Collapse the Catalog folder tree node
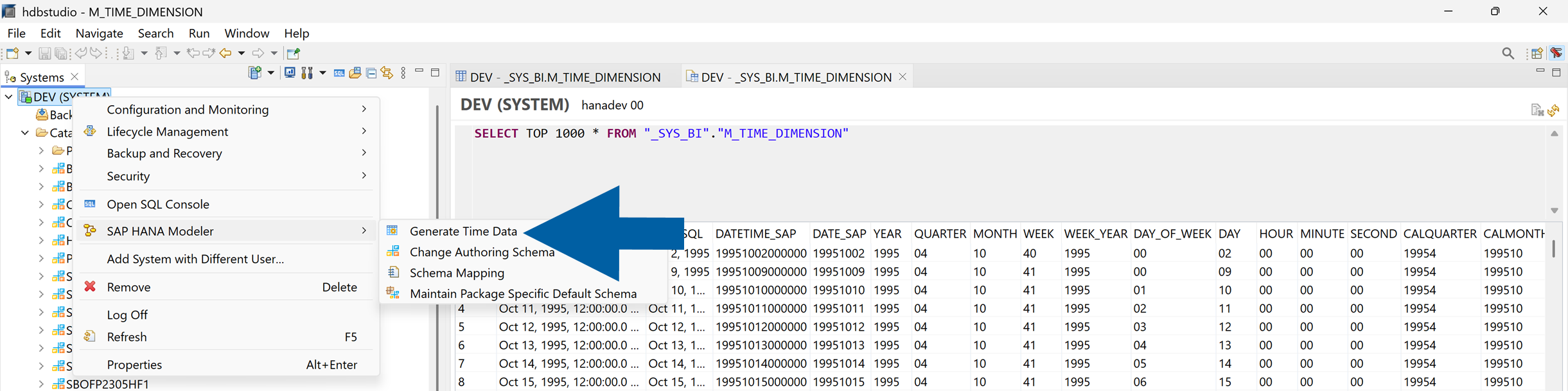The height and width of the screenshot is (391, 1568). point(25,133)
